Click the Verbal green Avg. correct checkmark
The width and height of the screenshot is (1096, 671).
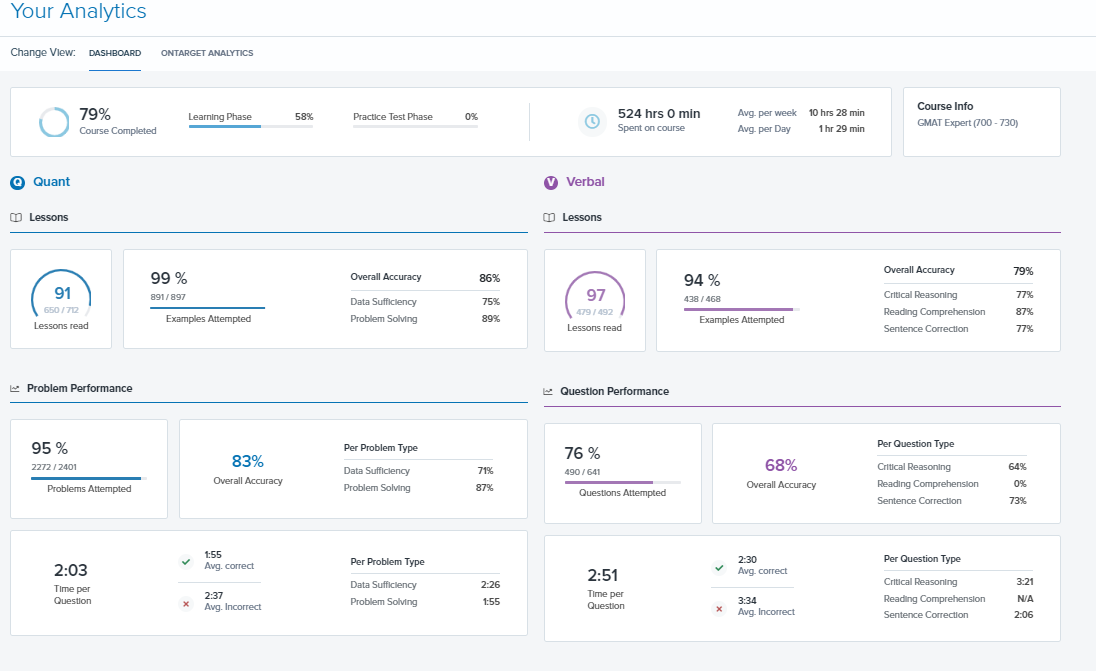(719, 567)
